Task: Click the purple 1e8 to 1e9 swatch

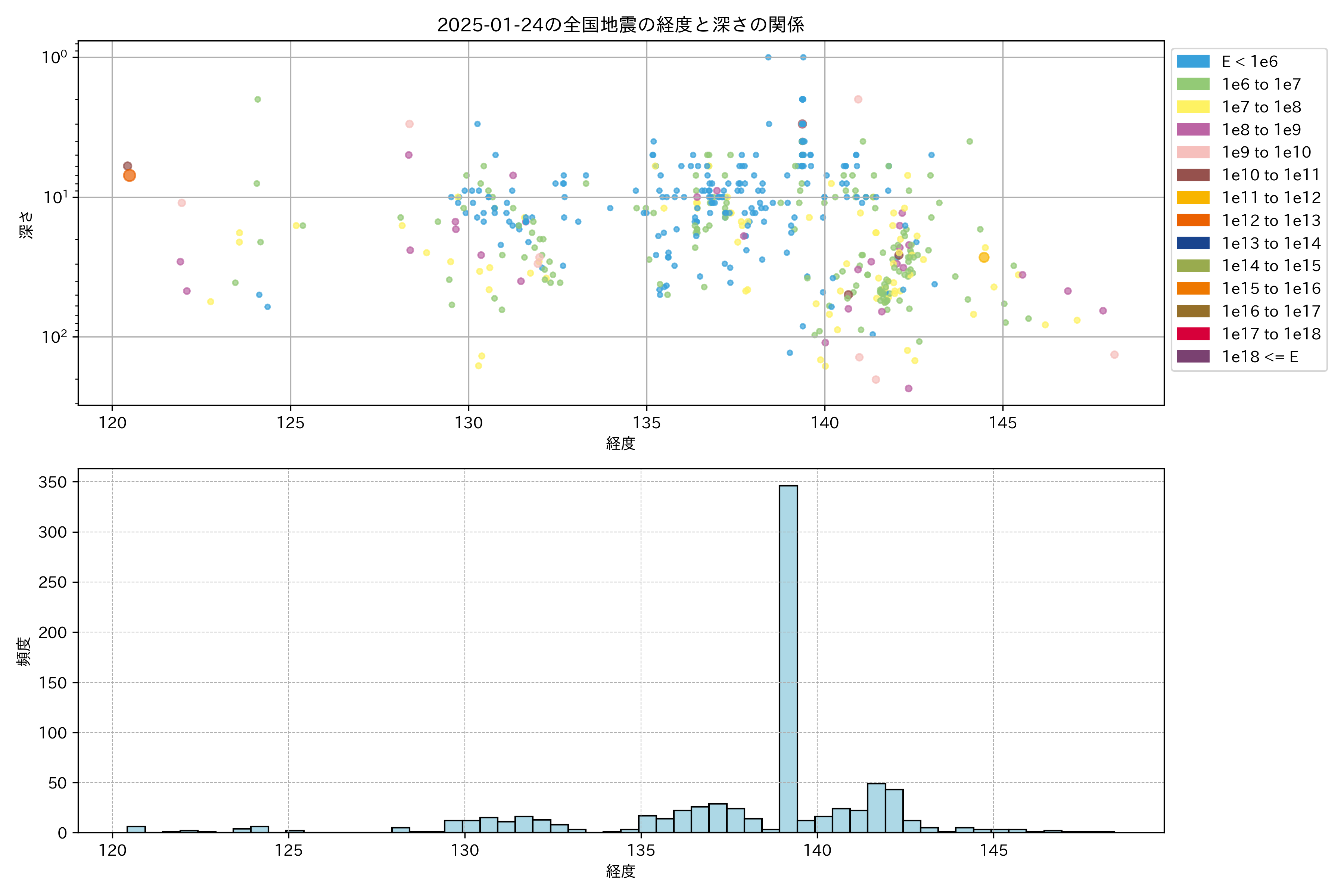Action: [1193, 130]
